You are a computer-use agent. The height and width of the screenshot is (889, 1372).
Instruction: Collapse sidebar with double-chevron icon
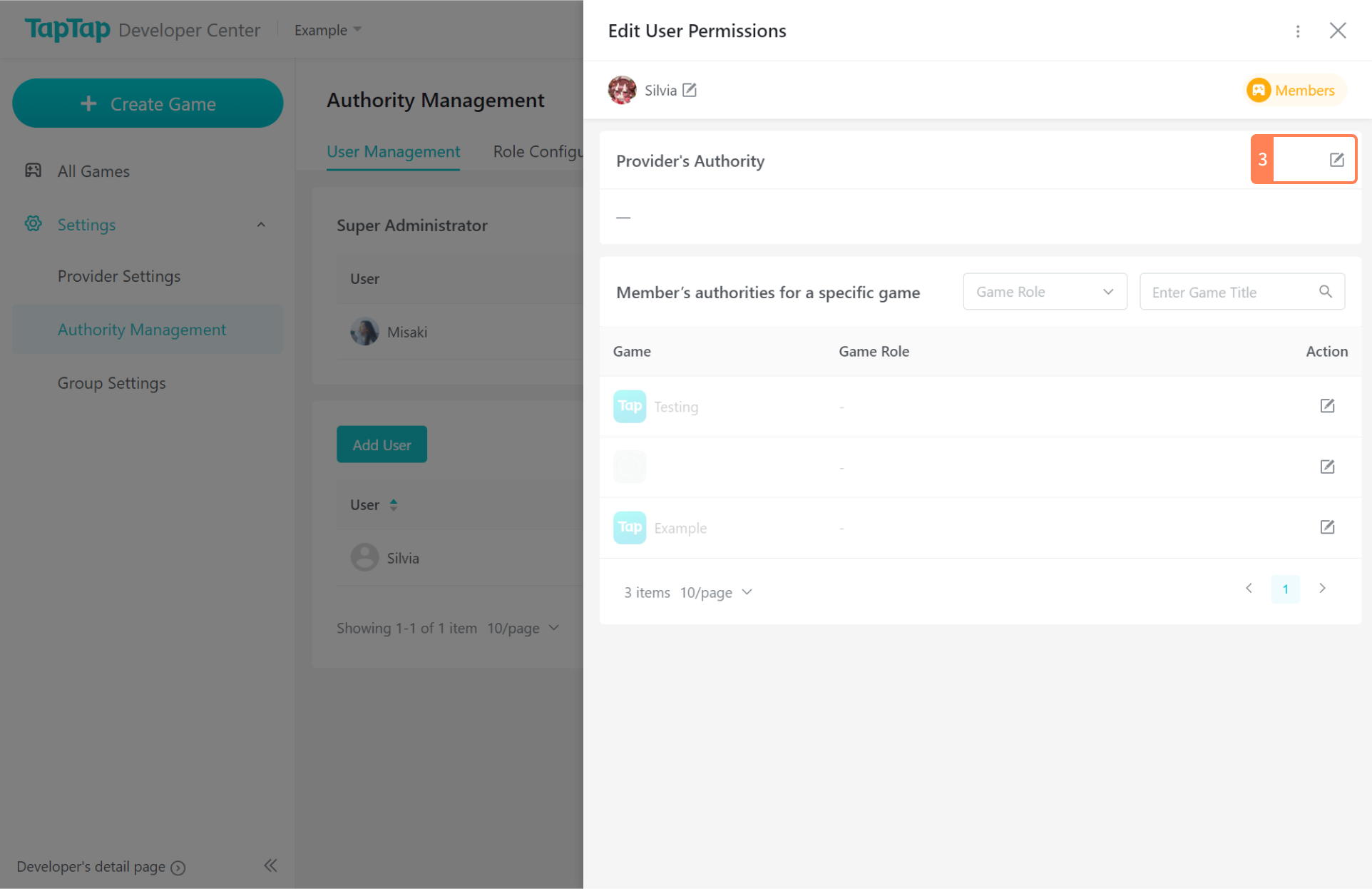click(x=270, y=865)
